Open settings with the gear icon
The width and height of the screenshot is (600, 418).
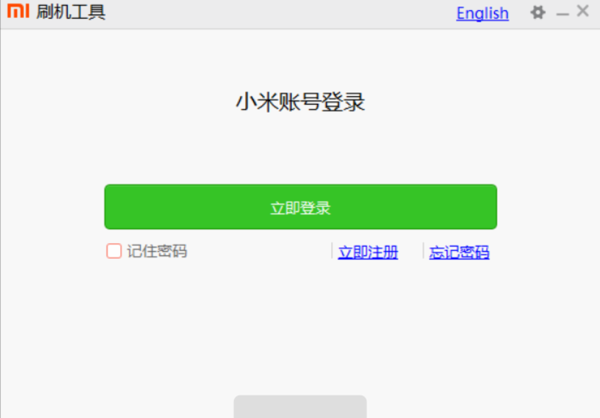(x=538, y=13)
